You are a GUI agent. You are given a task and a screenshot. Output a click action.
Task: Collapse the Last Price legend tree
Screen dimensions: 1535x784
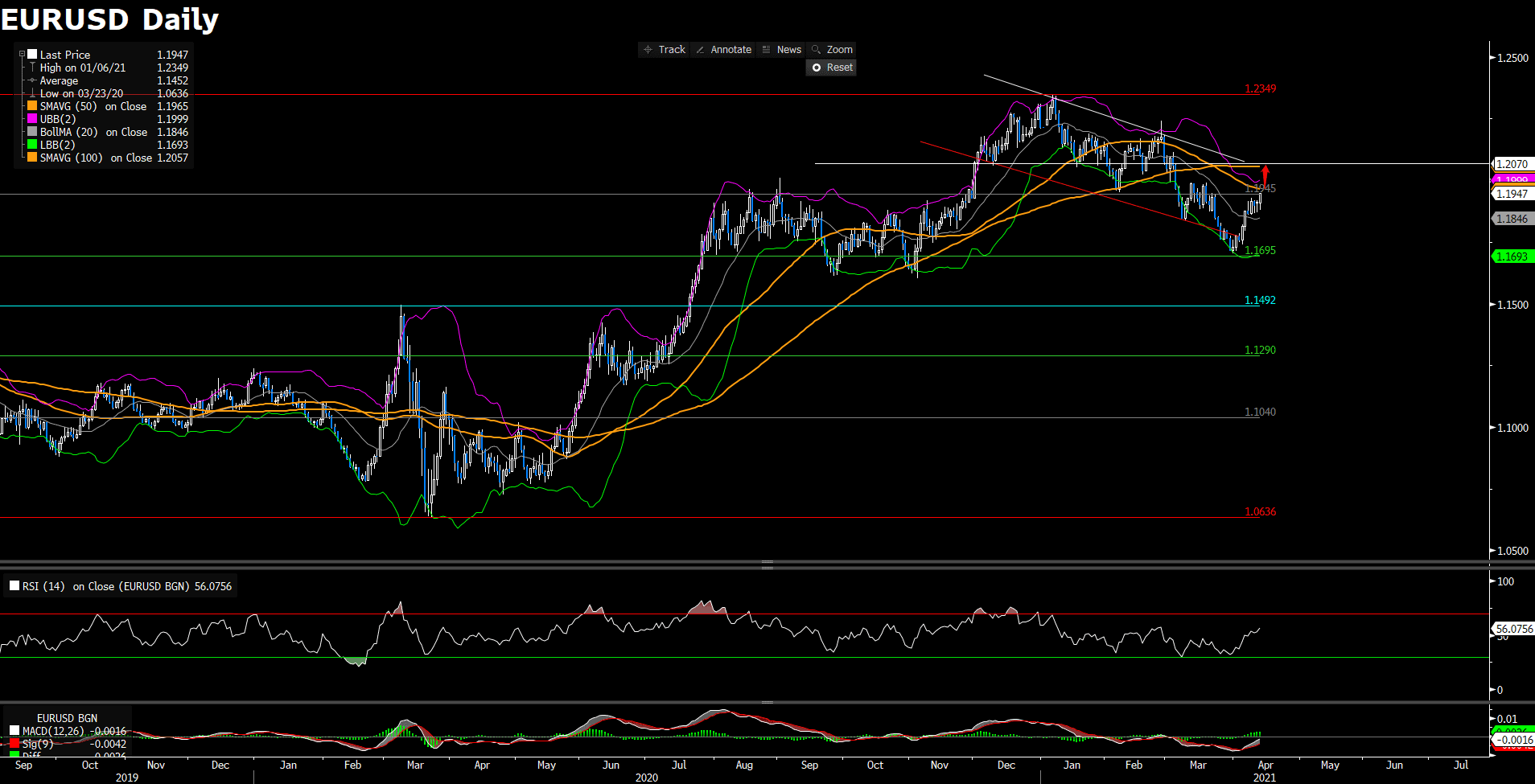coord(23,54)
